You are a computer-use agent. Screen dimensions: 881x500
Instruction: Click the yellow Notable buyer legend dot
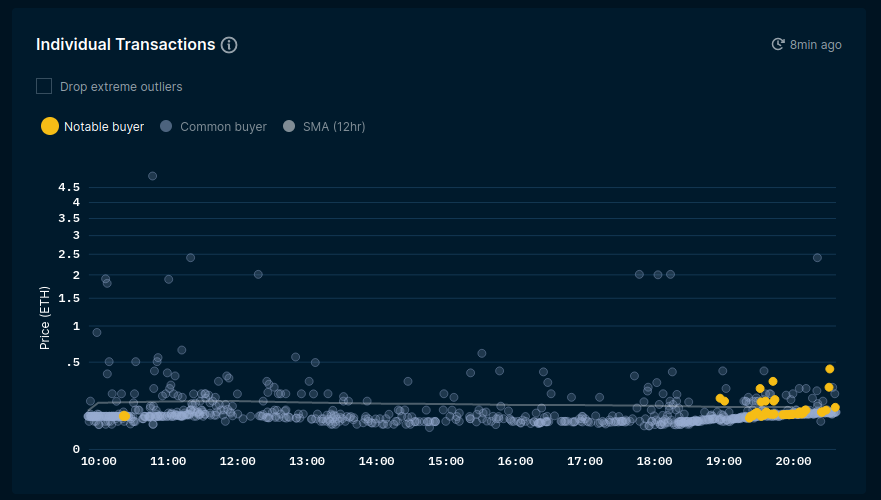[x=50, y=126]
